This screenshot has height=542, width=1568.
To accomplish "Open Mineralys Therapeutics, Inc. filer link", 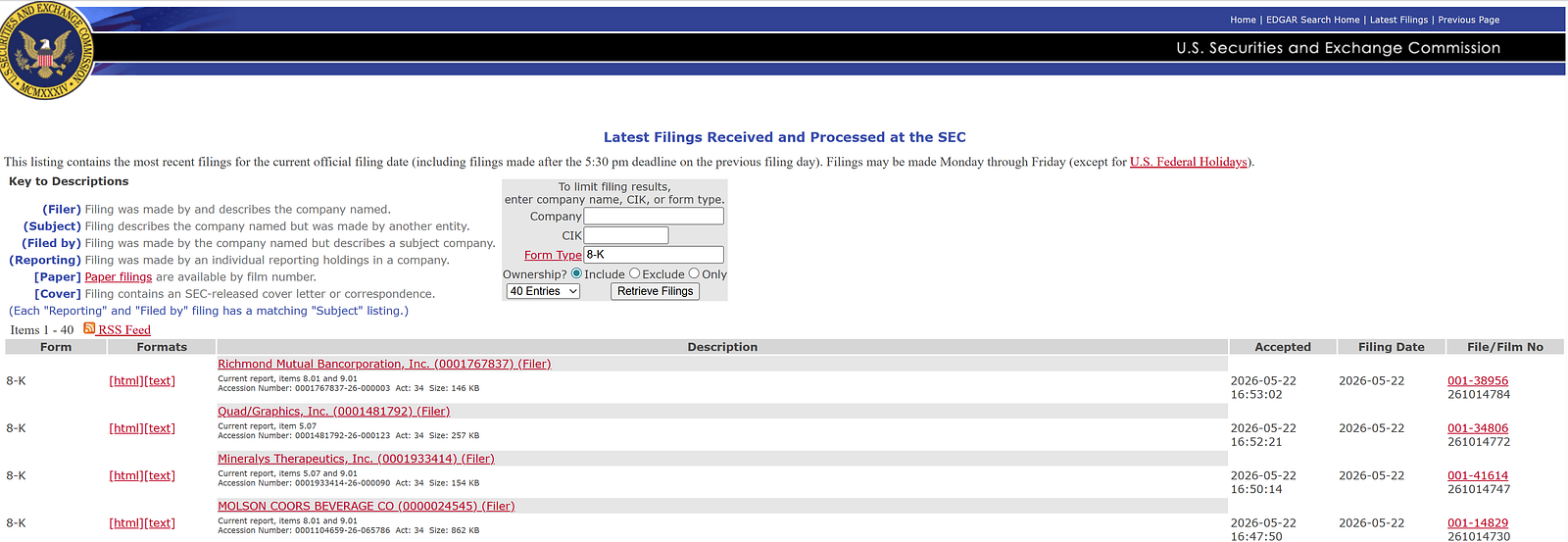I will 356,458.
